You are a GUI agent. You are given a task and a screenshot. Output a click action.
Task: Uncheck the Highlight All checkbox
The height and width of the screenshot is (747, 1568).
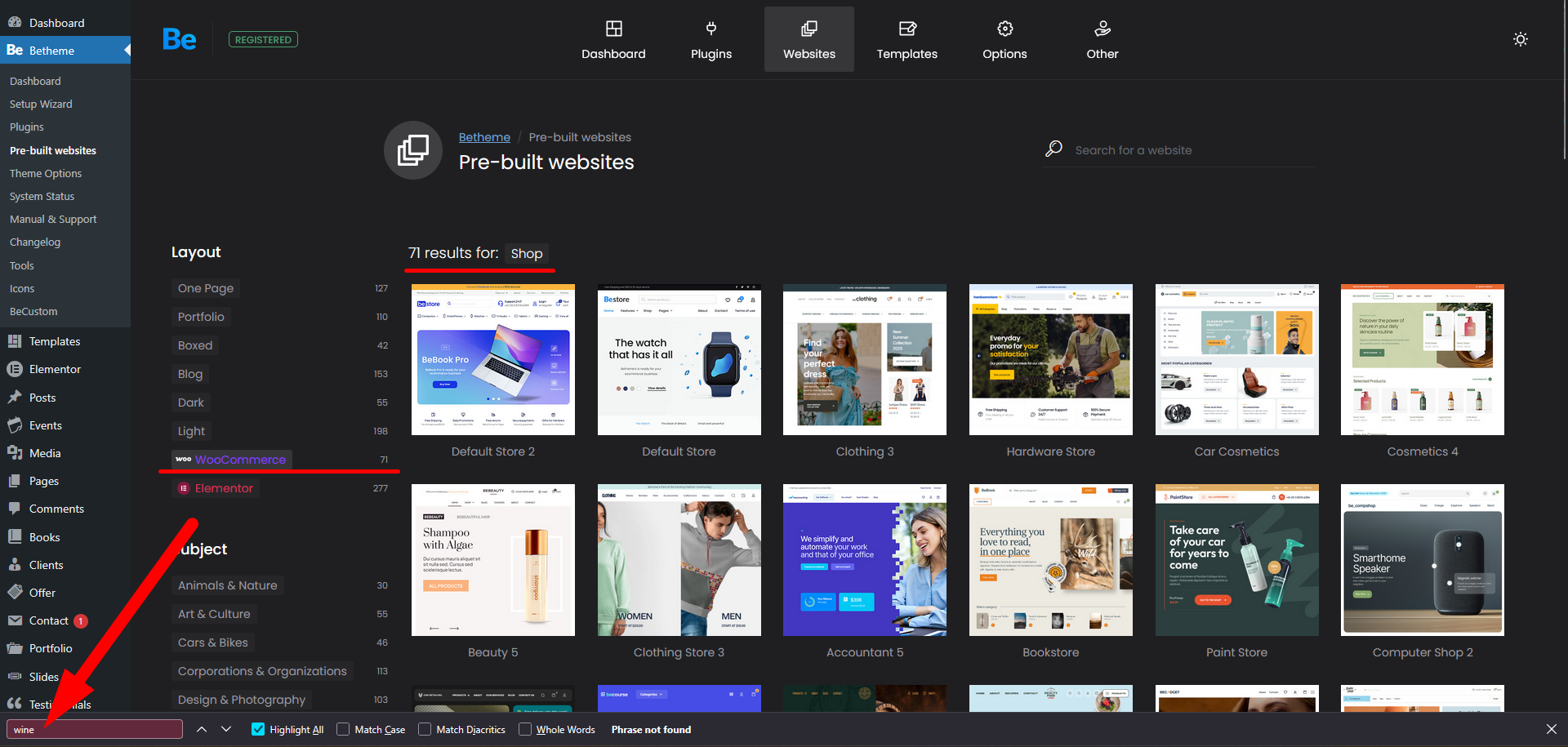tap(258, 729)
